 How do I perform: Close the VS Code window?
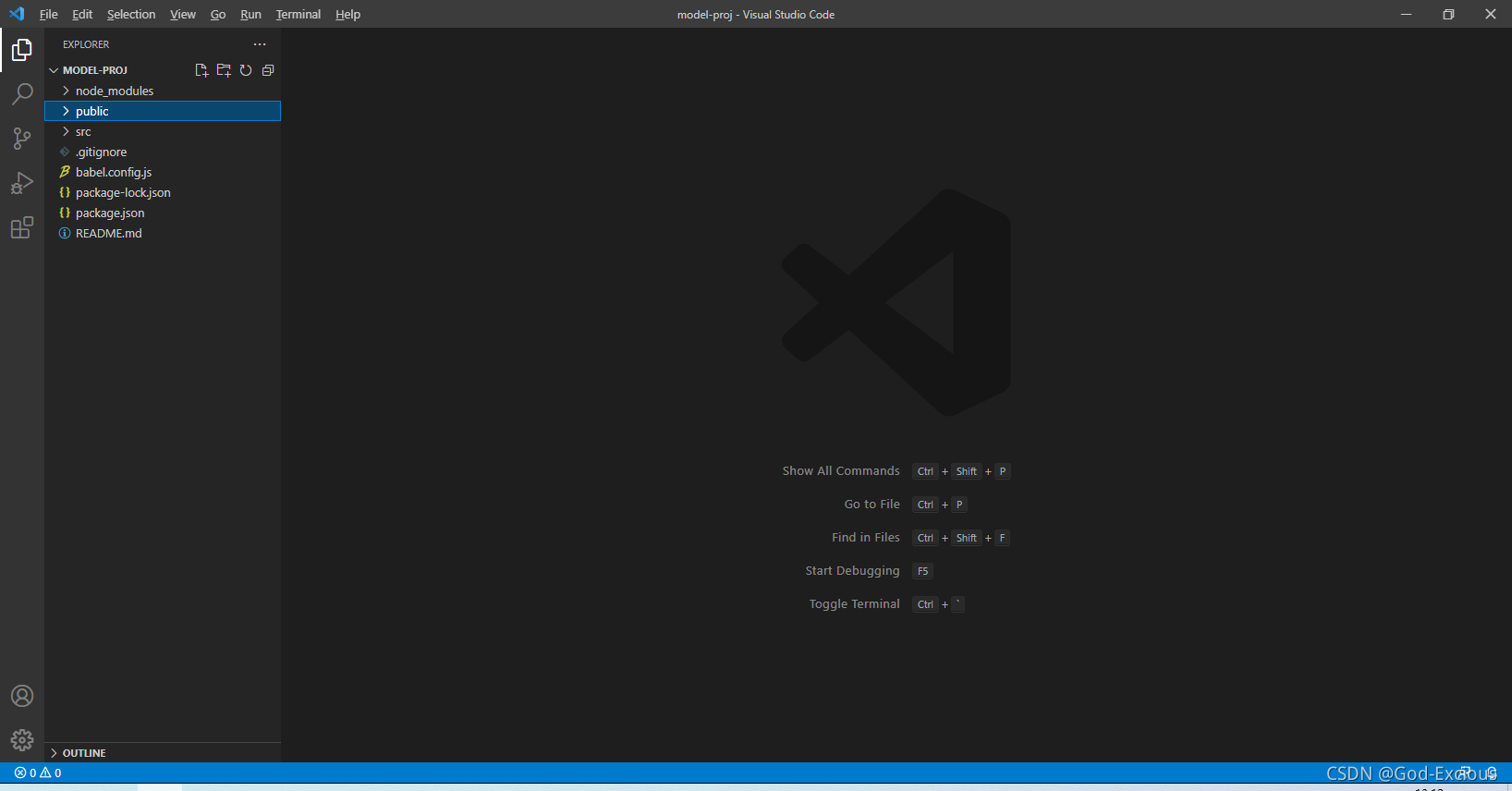[1491, 14]
